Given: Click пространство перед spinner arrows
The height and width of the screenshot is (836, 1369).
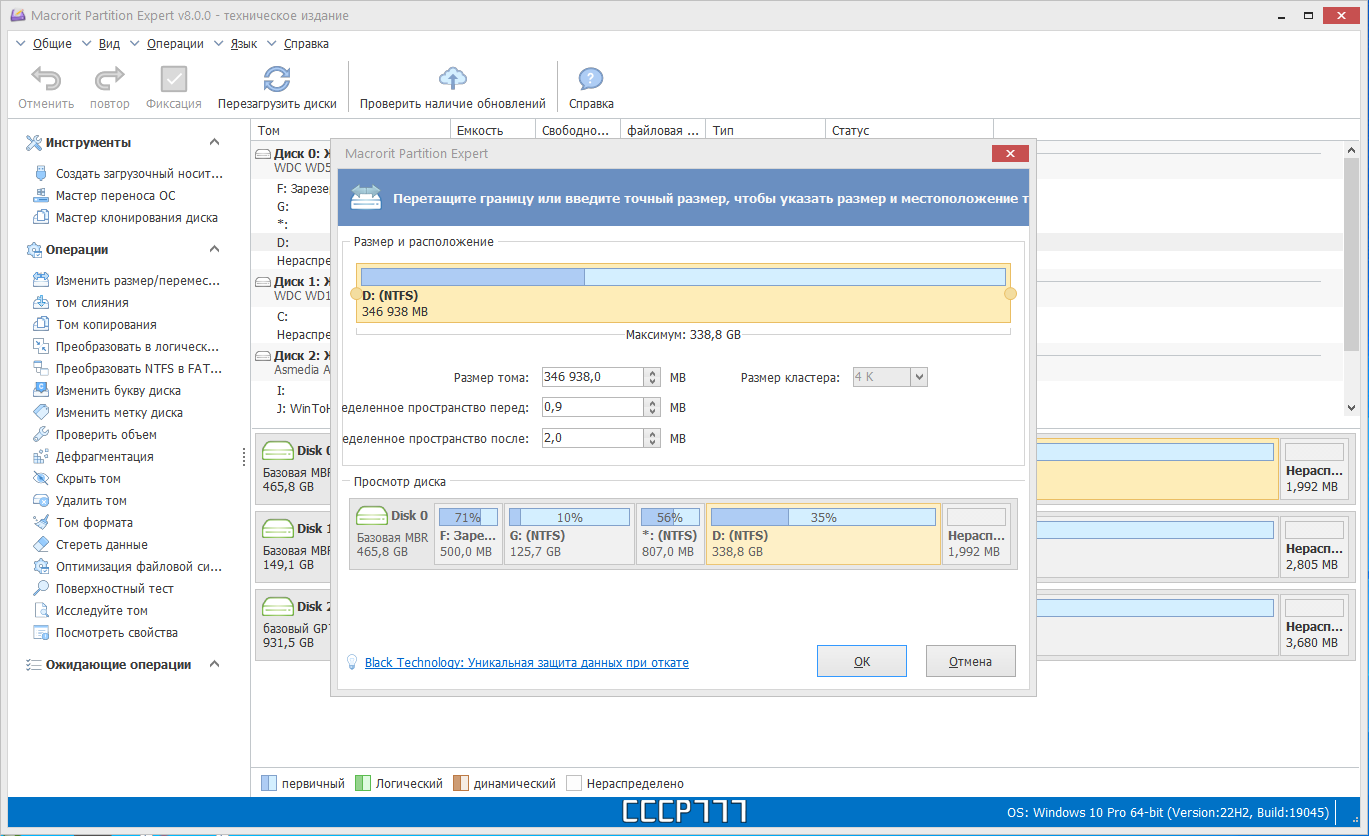Looking at the screenshot, I should click(653, 407).
